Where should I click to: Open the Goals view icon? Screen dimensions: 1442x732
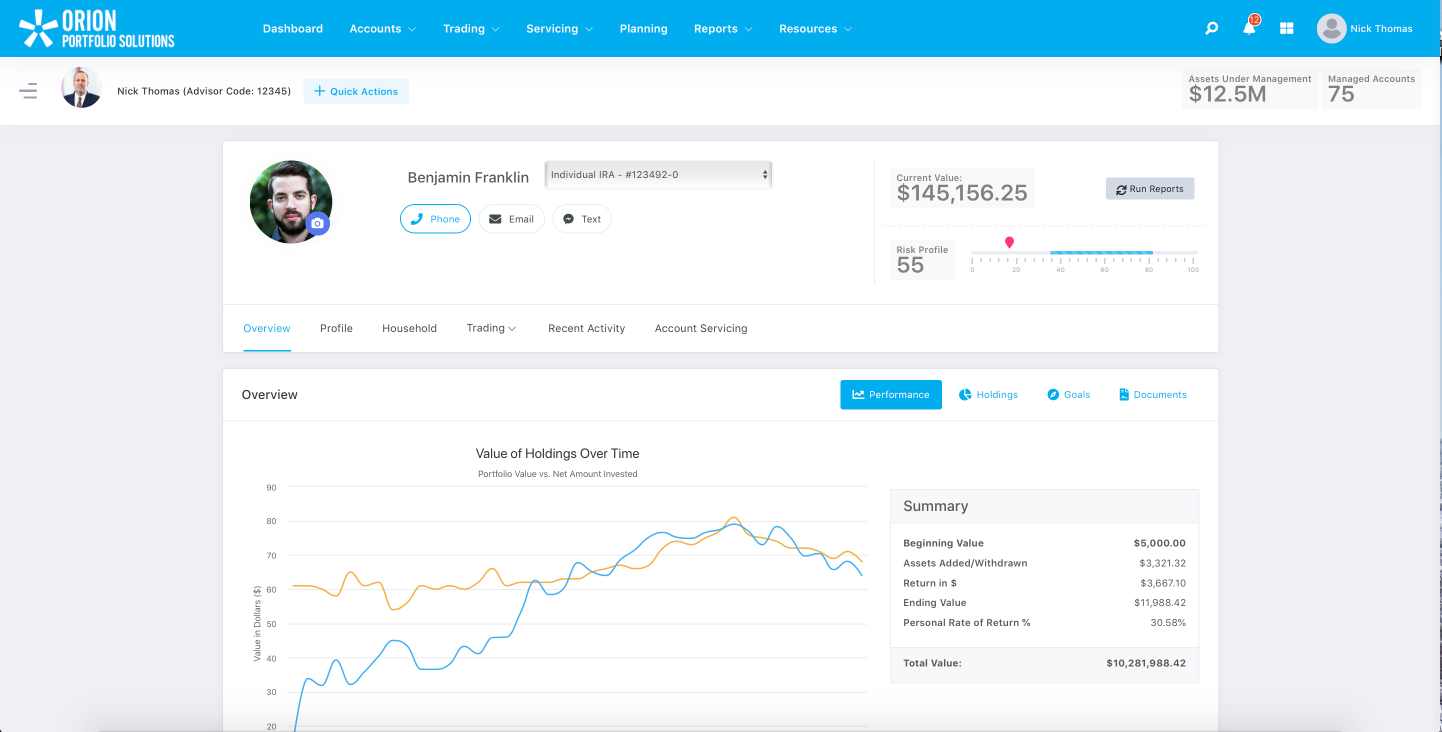[1068, 394]
